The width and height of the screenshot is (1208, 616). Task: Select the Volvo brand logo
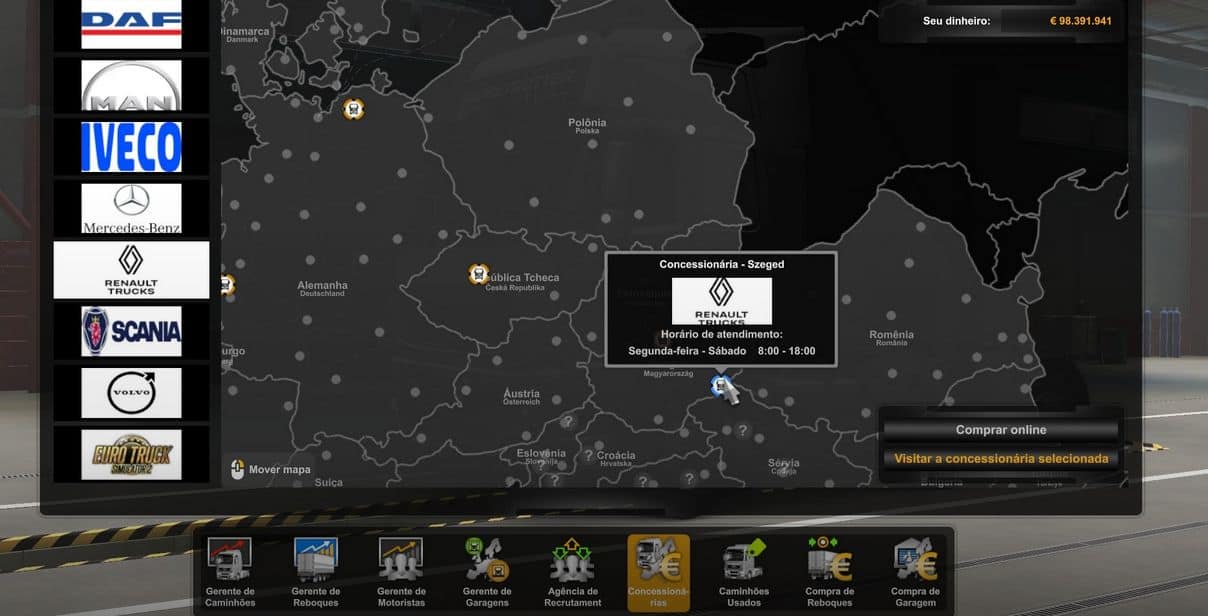coord(131,393)
